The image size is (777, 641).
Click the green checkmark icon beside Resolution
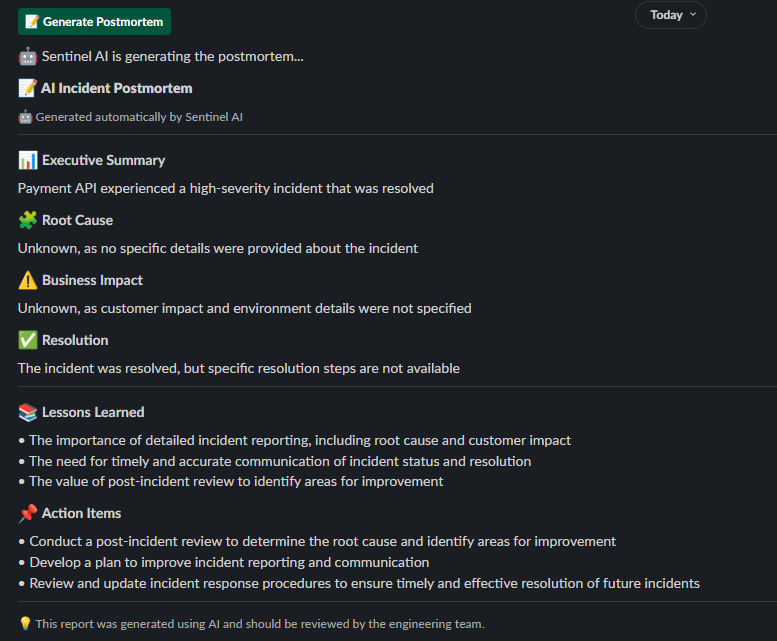(x=28, y=340)
